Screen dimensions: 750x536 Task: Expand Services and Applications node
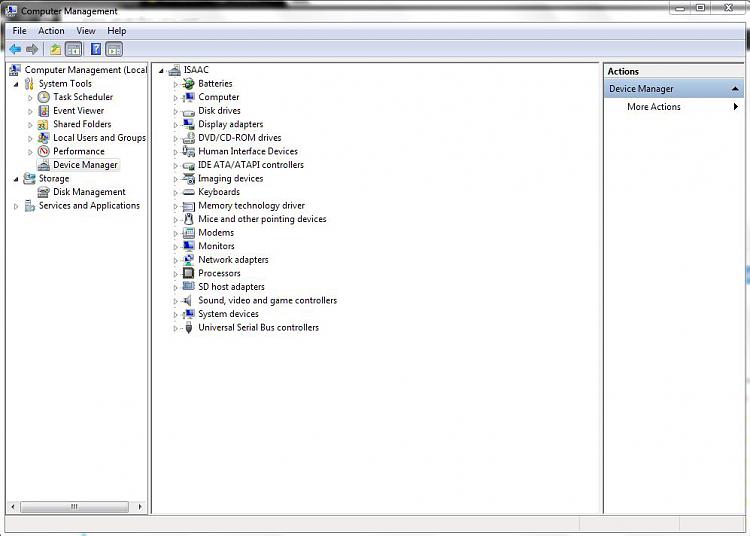(x=16, y=207)
